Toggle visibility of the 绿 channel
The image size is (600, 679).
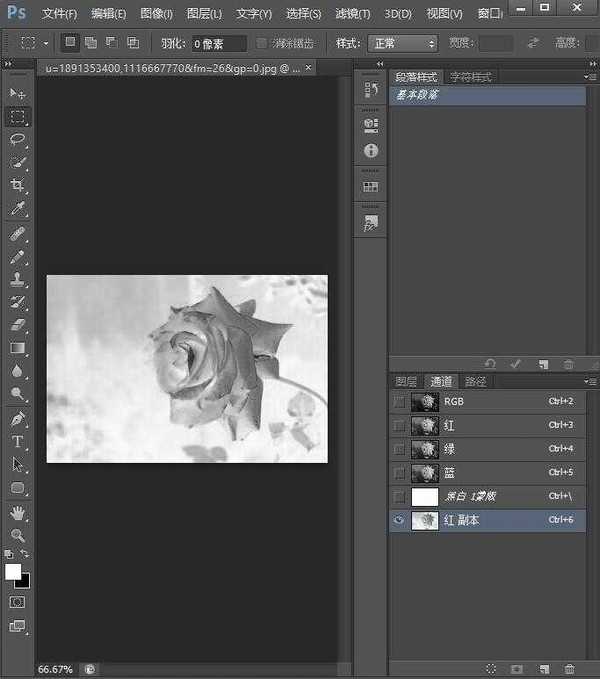click(400, 449)
